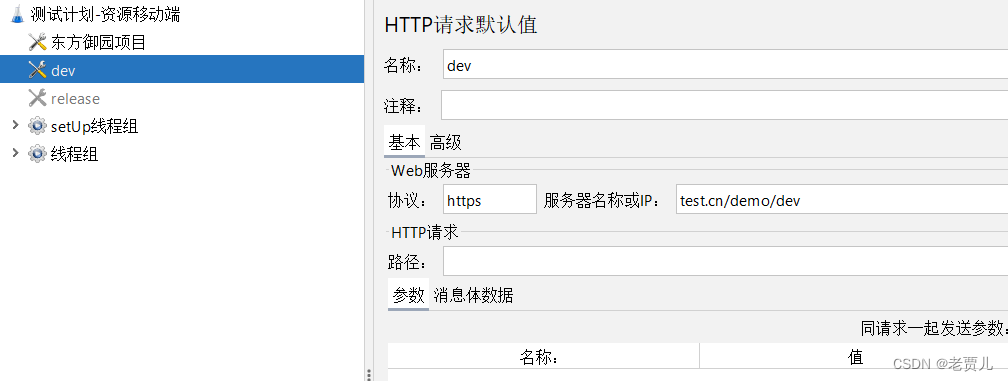Screen dimensions: 1008x381
Task: Click the HTTP请求 section label
Action: pos(424,232)
